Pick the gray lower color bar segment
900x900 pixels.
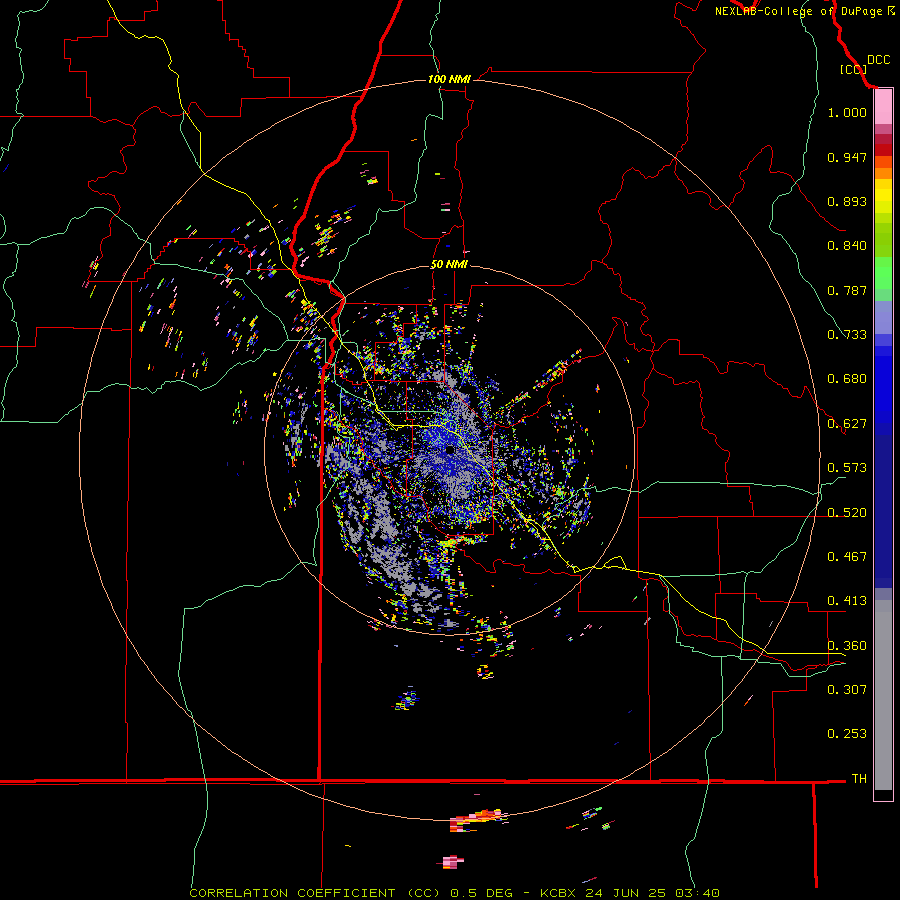pyautogui.click(x=883, y=695)
